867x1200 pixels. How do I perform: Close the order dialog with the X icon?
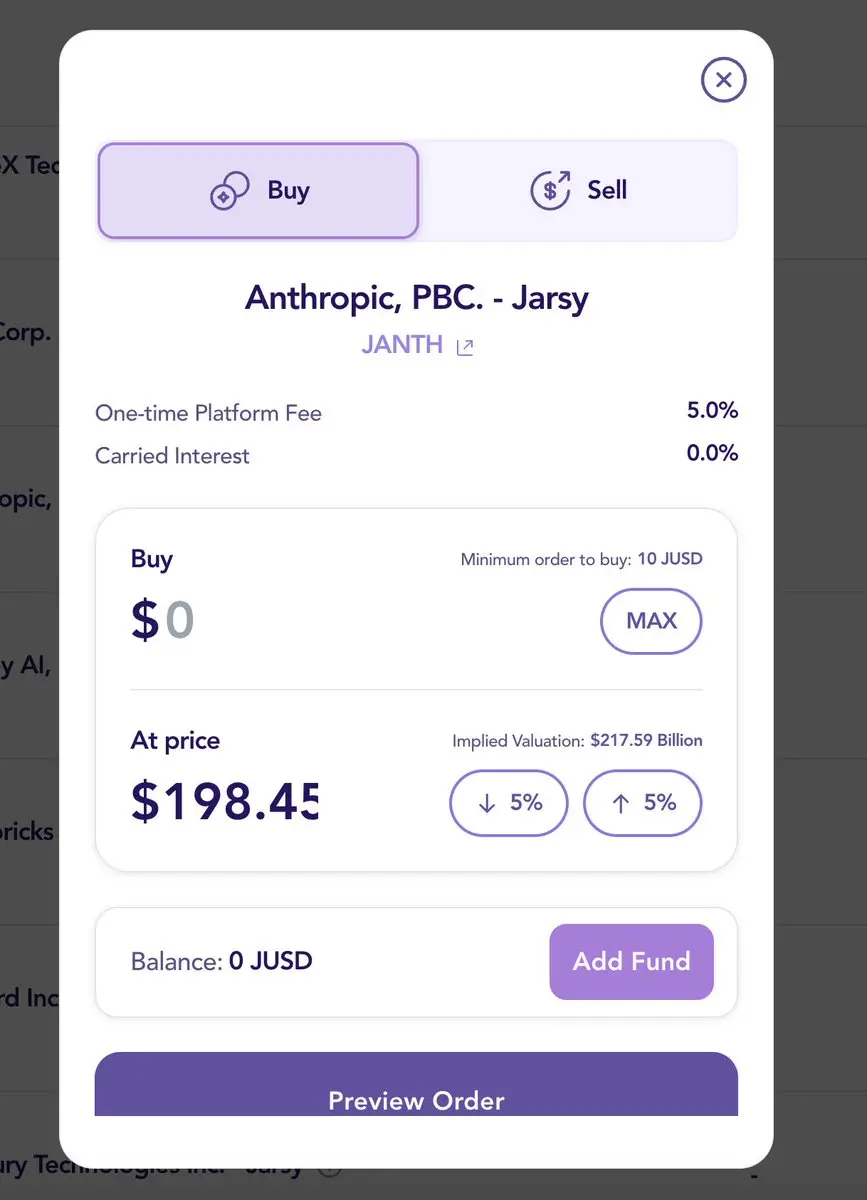pyautogui.click(x=724, y=79)
